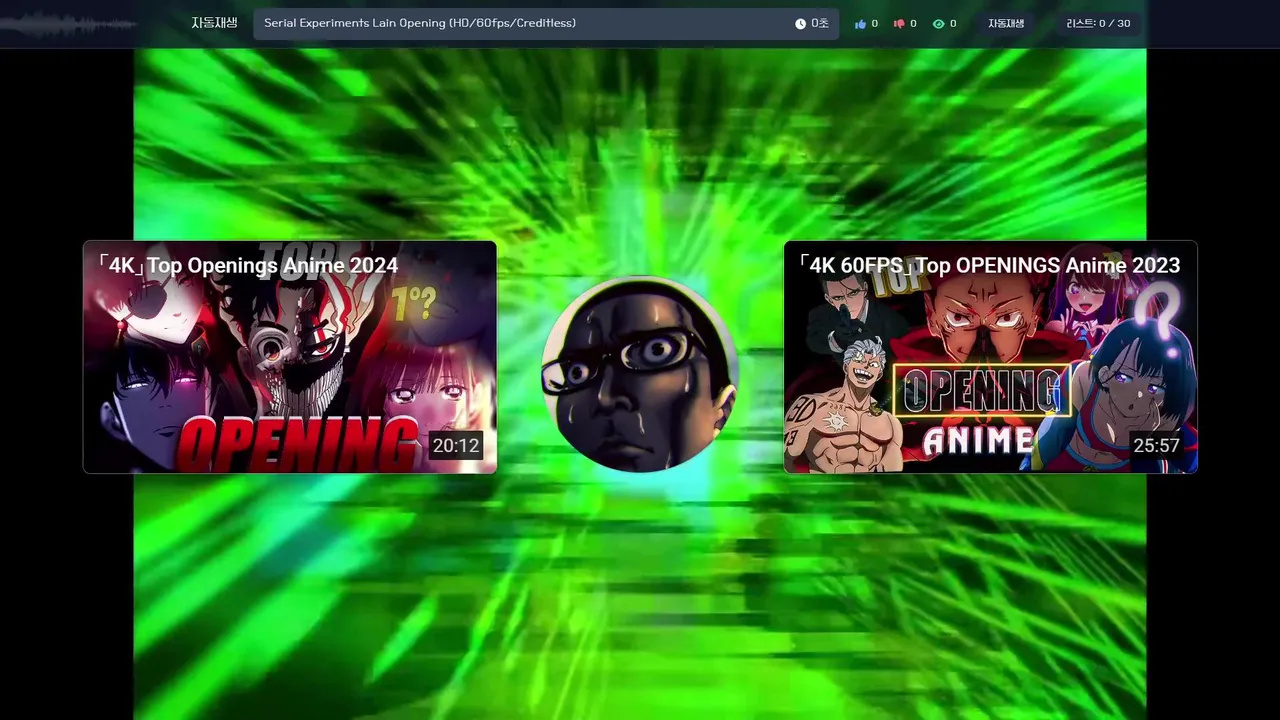
Task: Click the green eye views icon
Action: point(938,24)
